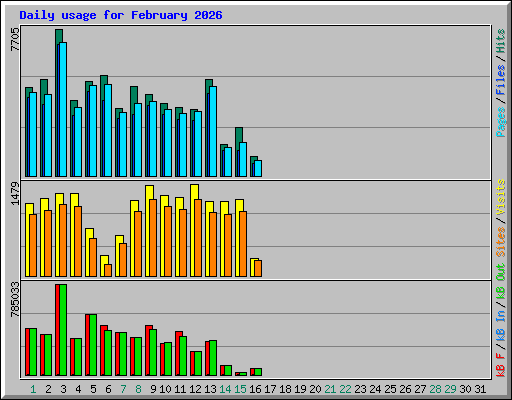Screen dimensions: 512x400
Task: Click the 'Daily usage for February 2026' title
Action: pos(121,15)
